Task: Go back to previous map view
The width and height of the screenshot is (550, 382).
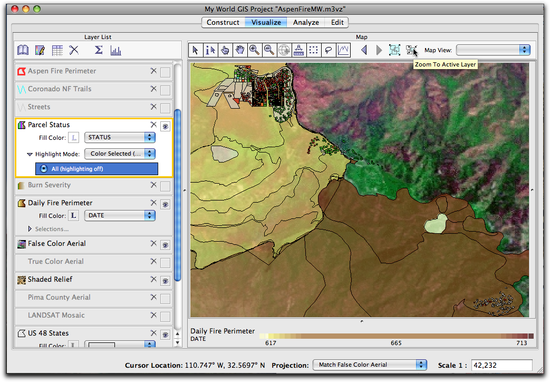Action: click(x=364, y=50)
